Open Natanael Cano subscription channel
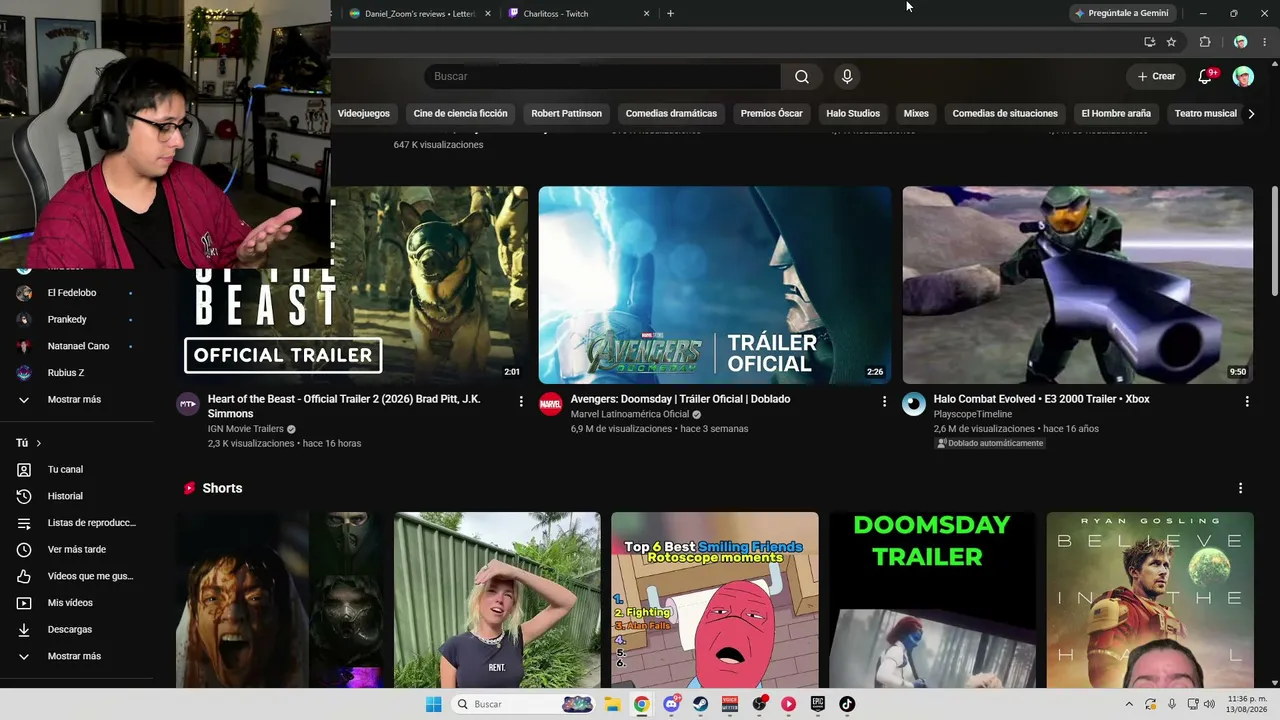 77,346
